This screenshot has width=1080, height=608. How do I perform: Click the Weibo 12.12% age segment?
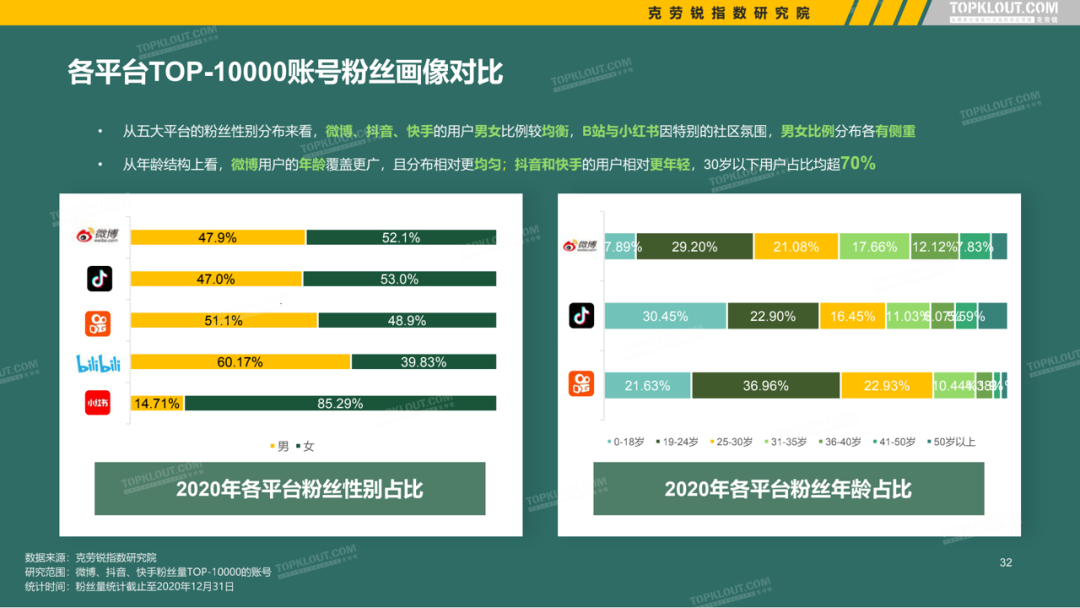[x=935, y=247]
